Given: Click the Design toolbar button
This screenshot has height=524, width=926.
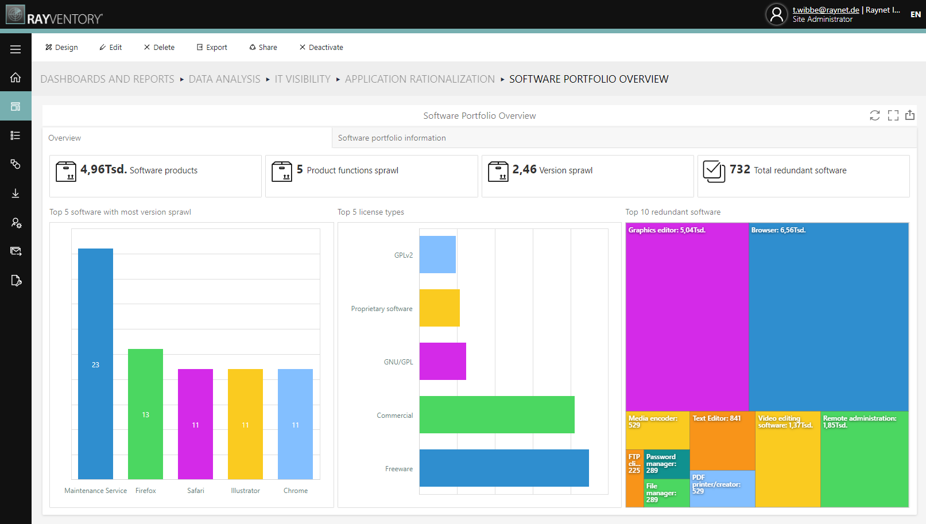Looking at the screenshot, I should pos(61,47).
